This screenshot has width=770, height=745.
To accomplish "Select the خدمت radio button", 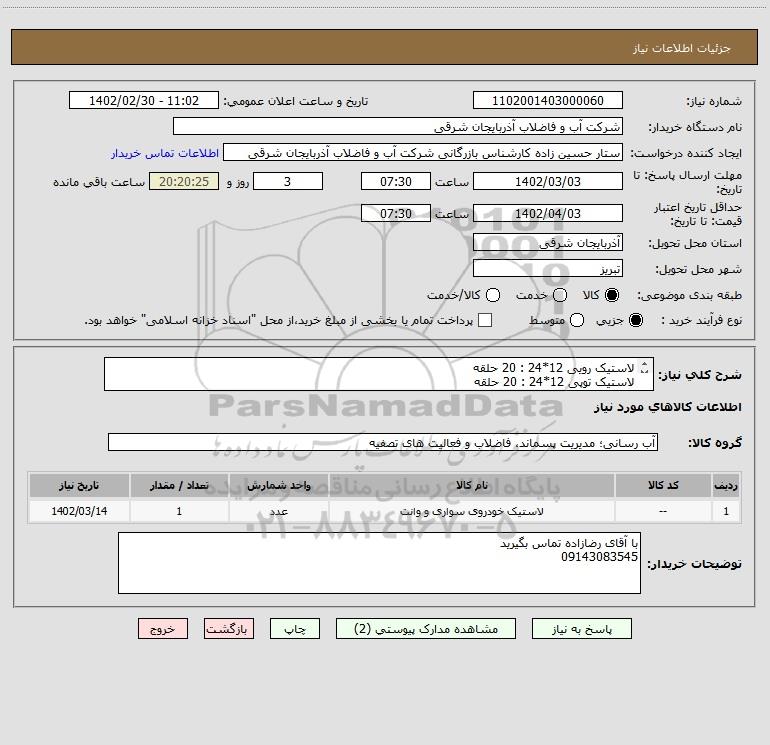I will [560, 295].
